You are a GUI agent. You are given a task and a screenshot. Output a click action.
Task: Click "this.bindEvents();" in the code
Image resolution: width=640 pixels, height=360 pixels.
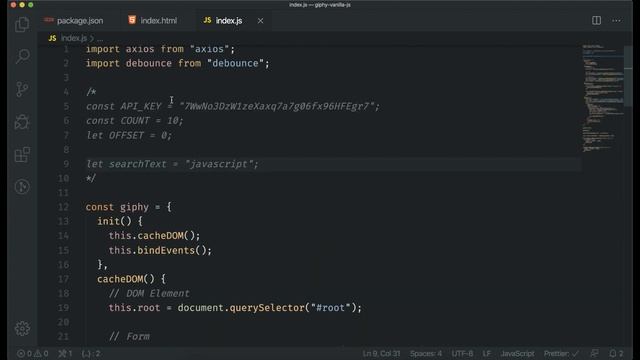point(160,250)
